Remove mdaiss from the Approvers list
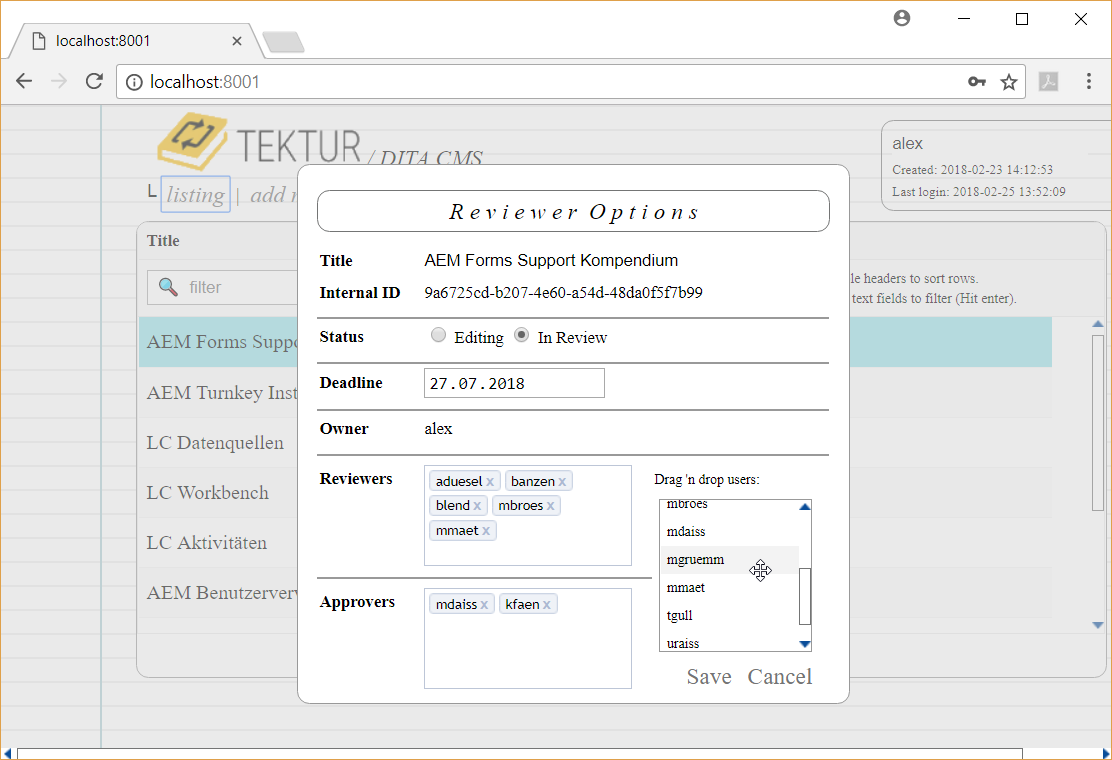Viewport: 1112px width, 760px height. point(484,605)
